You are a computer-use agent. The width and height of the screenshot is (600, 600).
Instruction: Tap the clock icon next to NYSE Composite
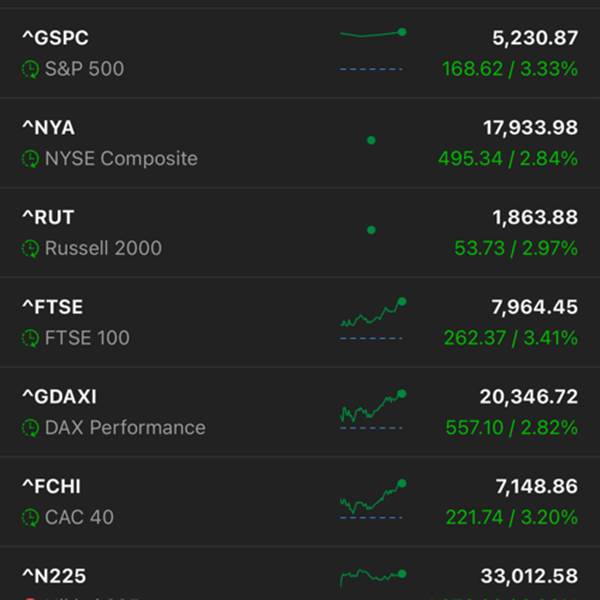(x=30, y=159)
